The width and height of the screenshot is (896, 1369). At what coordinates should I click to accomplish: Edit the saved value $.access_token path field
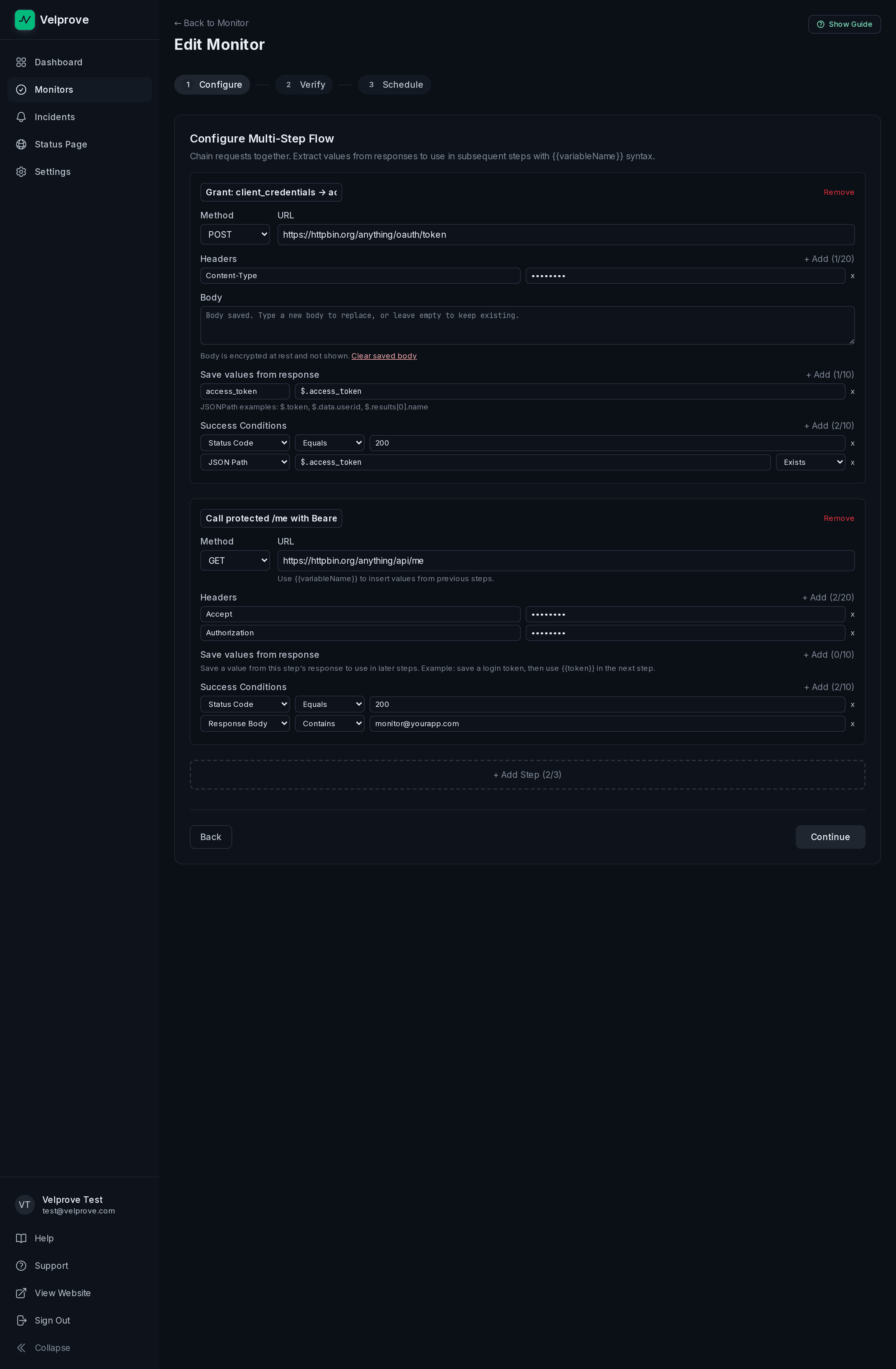click(570, 391)
